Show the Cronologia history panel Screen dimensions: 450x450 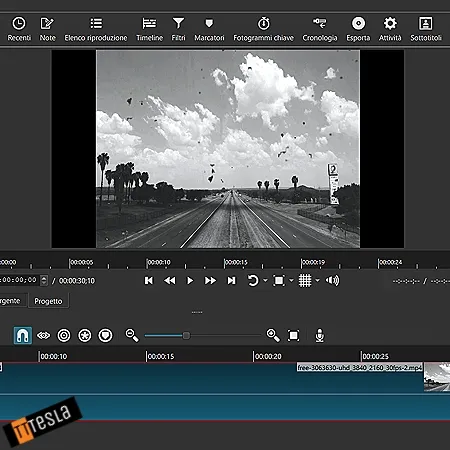coord(320,29)
